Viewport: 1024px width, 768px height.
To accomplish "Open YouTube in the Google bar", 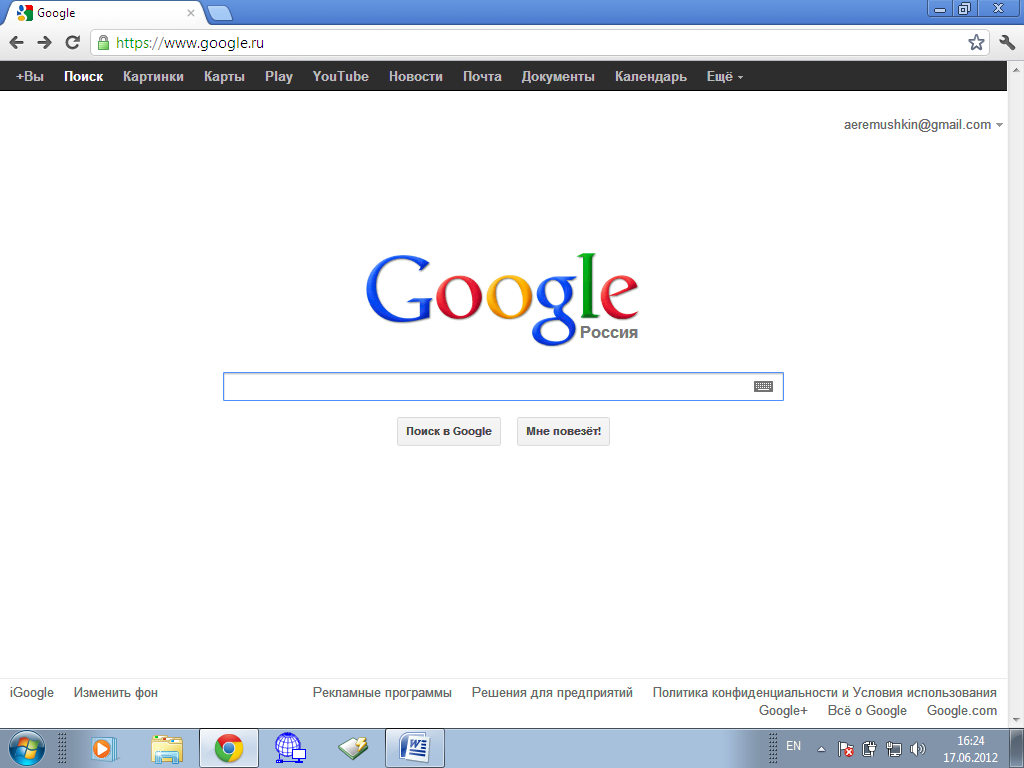I will (340, 76).
